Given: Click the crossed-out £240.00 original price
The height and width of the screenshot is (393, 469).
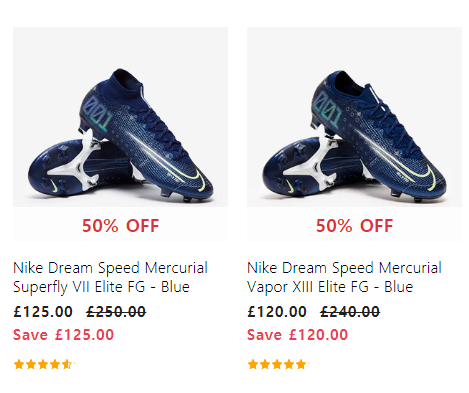Looking at the screenshot, I should (350, 312).
